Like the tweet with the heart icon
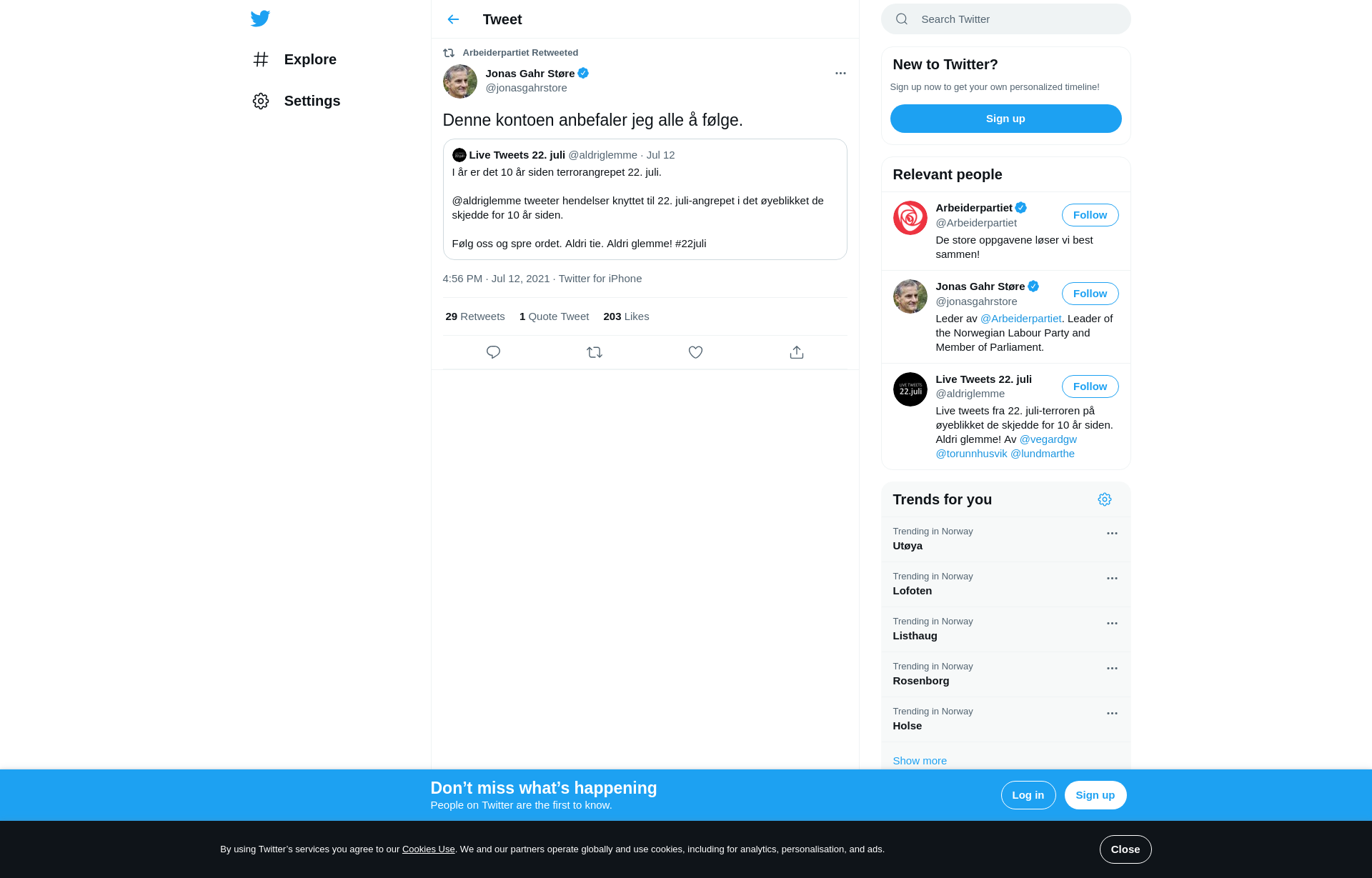Viewport: 1372px width, 878px height. [x=695, y=352]
